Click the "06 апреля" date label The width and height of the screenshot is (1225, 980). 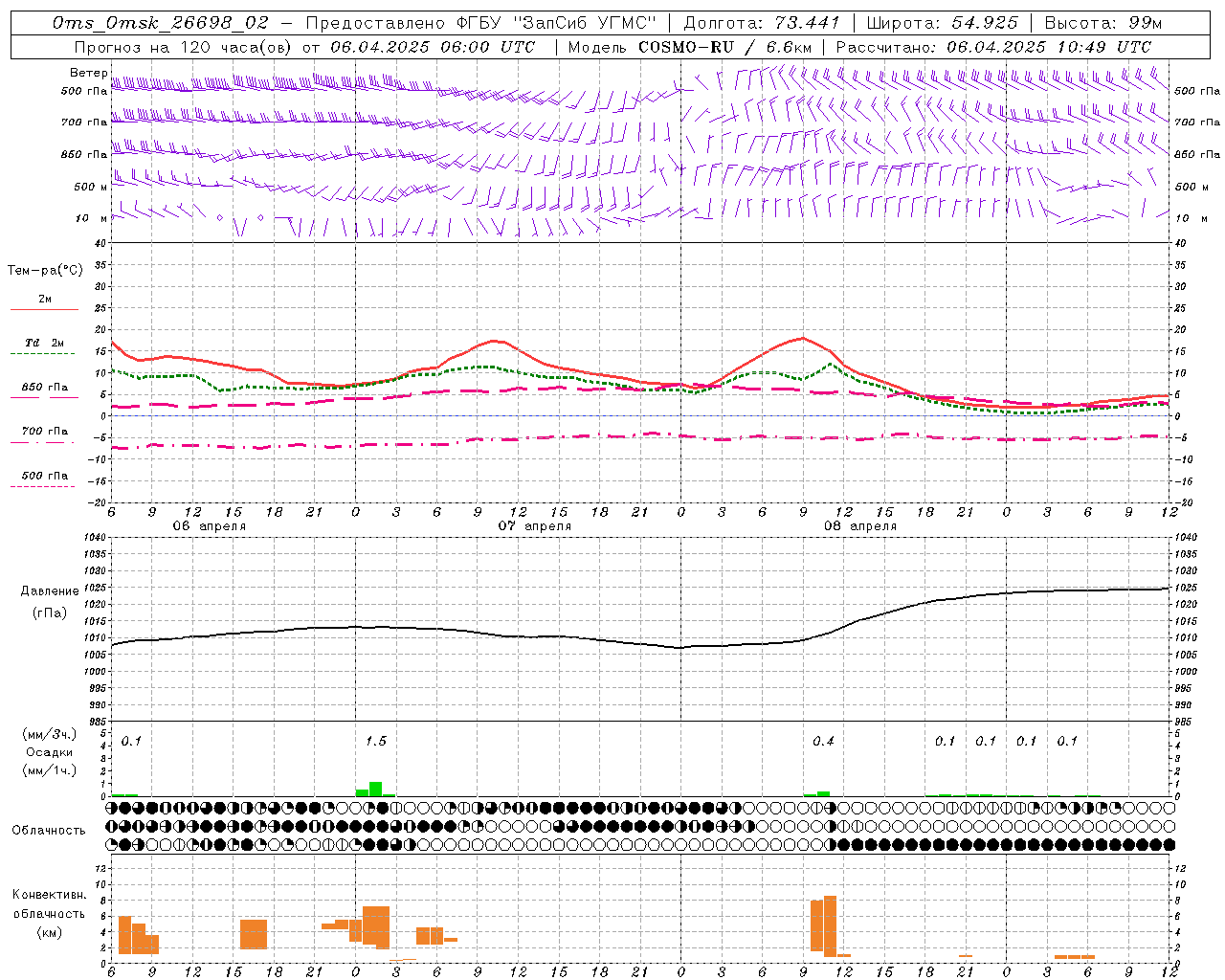(x=210, y=526)
